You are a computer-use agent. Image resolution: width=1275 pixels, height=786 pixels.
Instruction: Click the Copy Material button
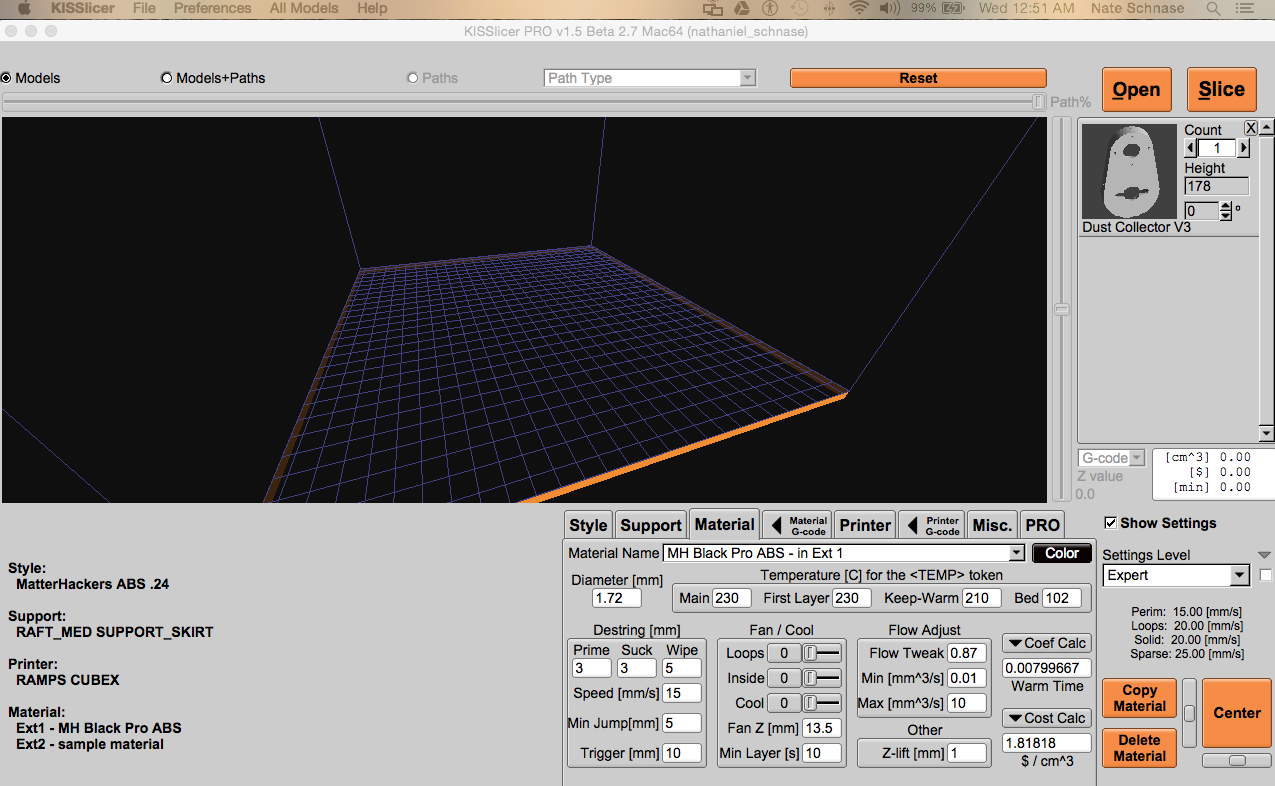[x=1139, y=698]
